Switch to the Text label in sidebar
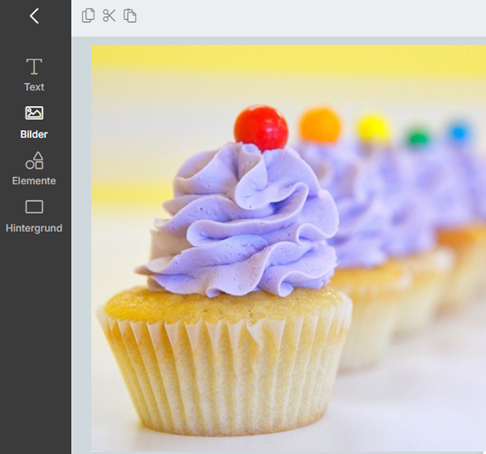Viewport: 486px width, 454px height. (x=34, y=87)
